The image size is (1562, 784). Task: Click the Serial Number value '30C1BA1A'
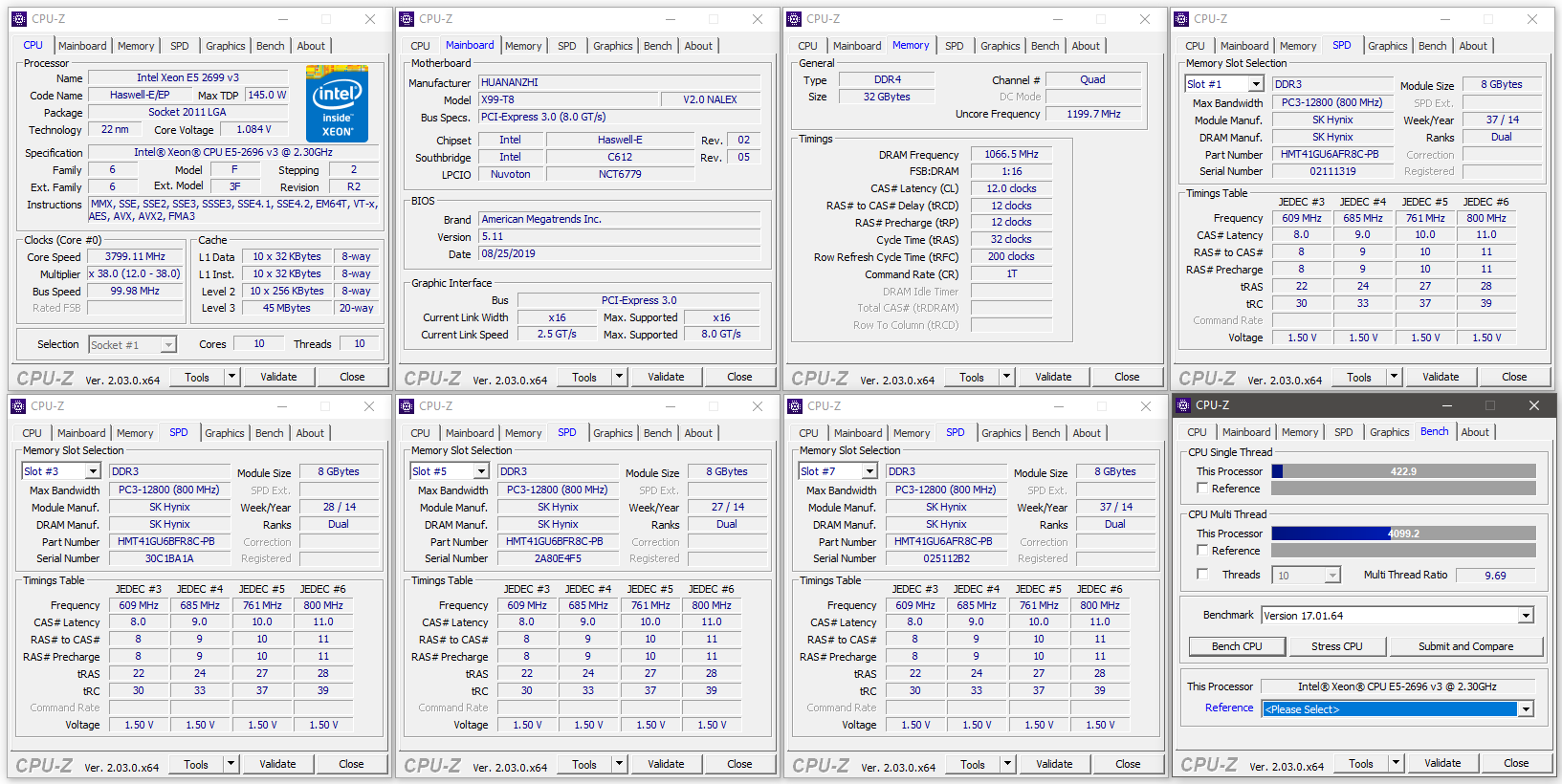[169, 559]
